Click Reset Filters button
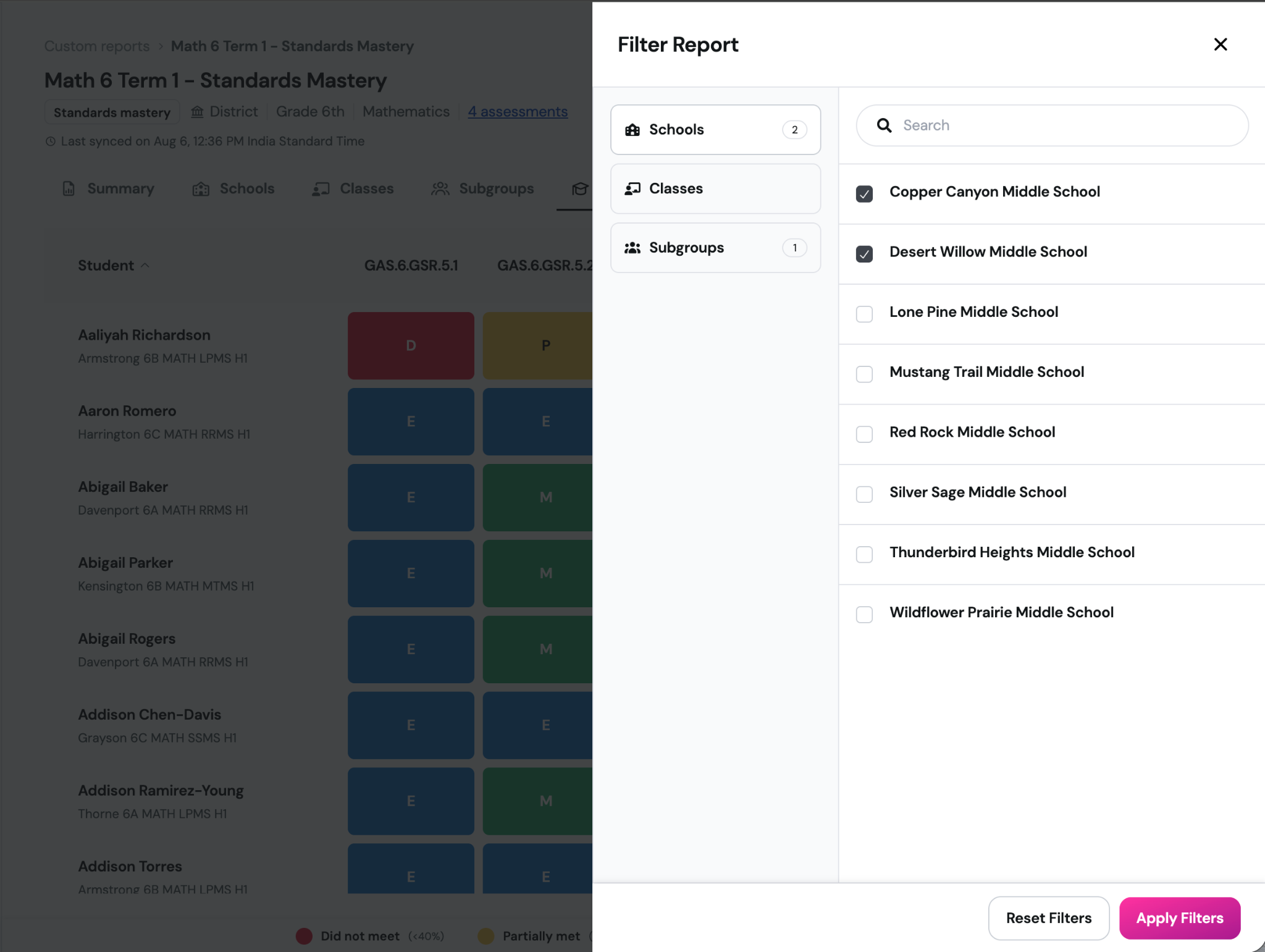Screen dimensions: 1265x952 [x=1048, y=918]
